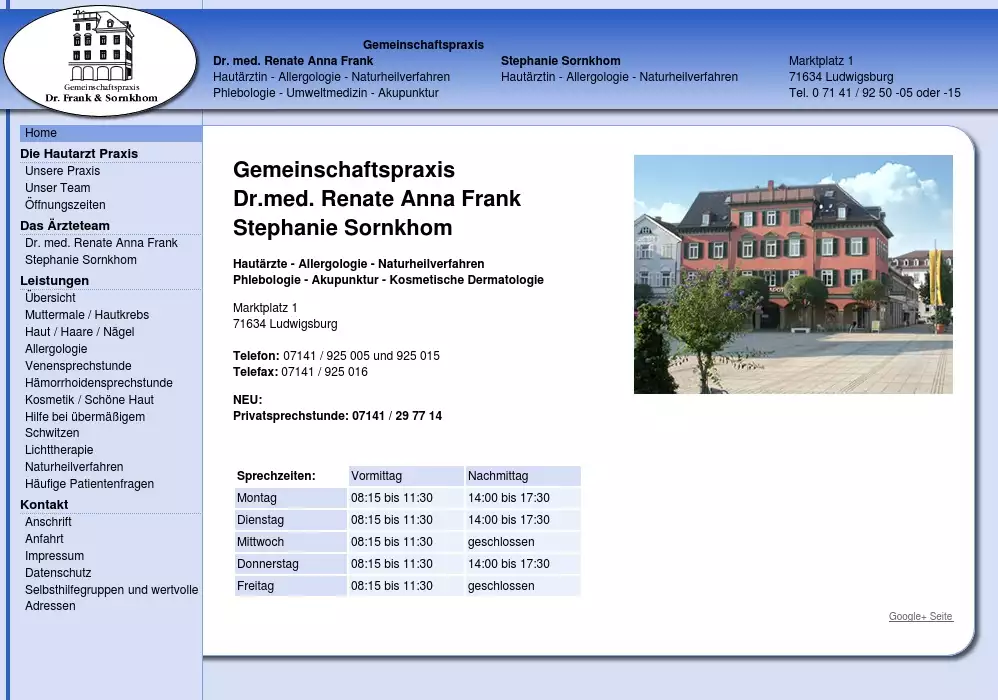This screenshot has height=700, width=998.
Task: View the Impressum page
Action: pyautogui.click(x=54, y=556)
